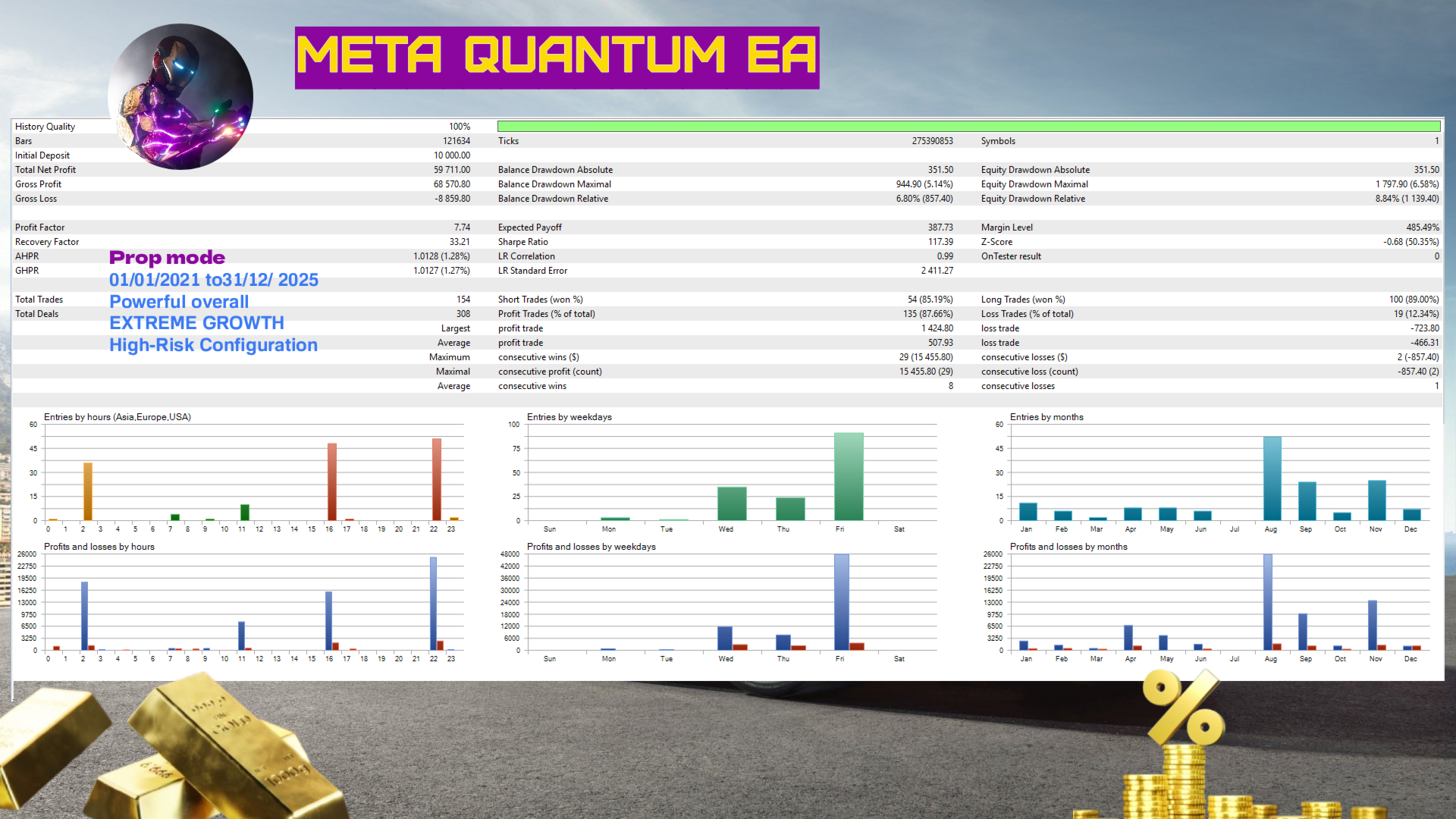Click the Total Net Profit value 59711.00

(x=452, y=169)
